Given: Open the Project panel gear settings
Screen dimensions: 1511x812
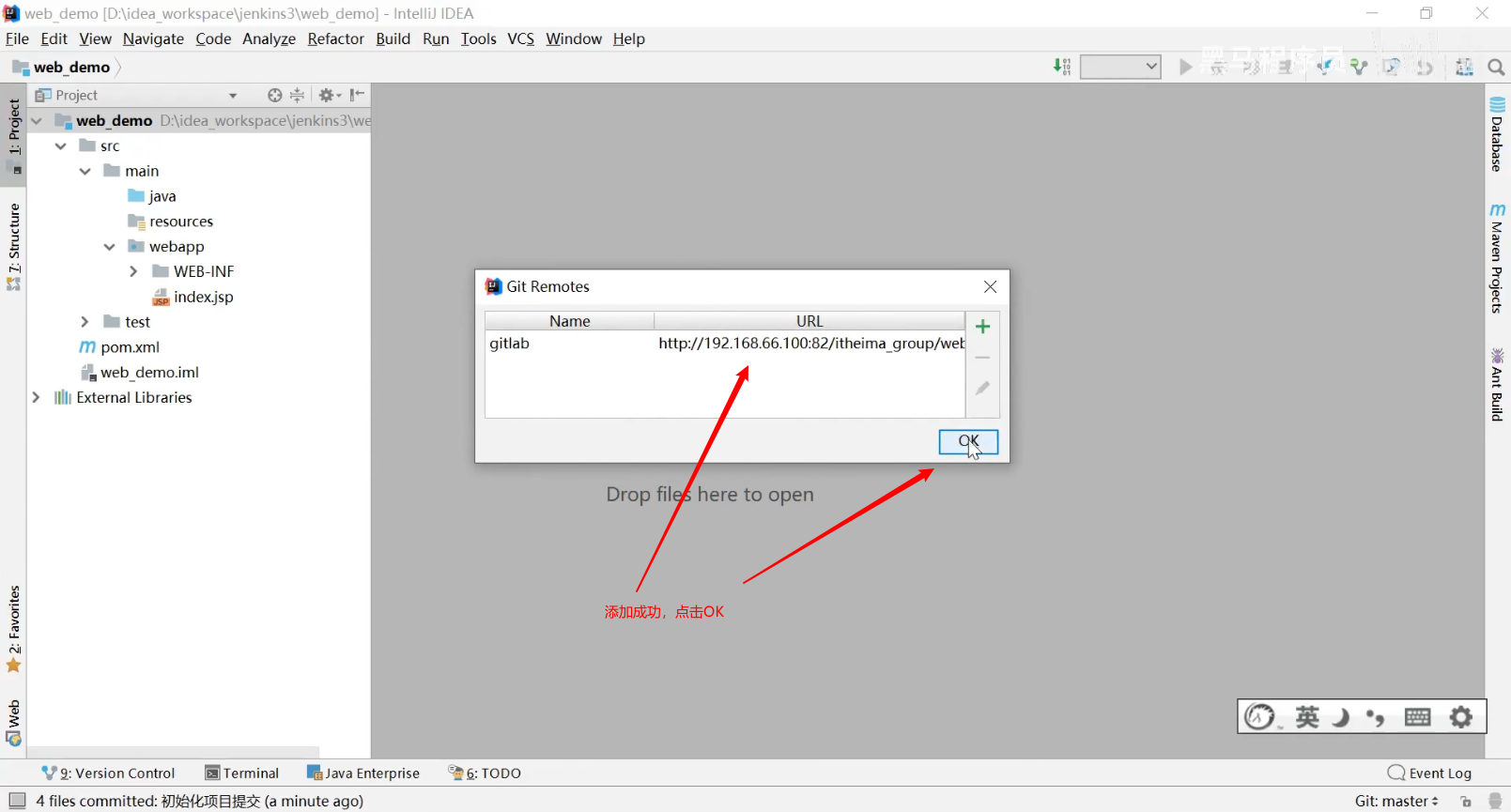Looking at the screenshot, I should pyautogui.click(x=329, y=95).
